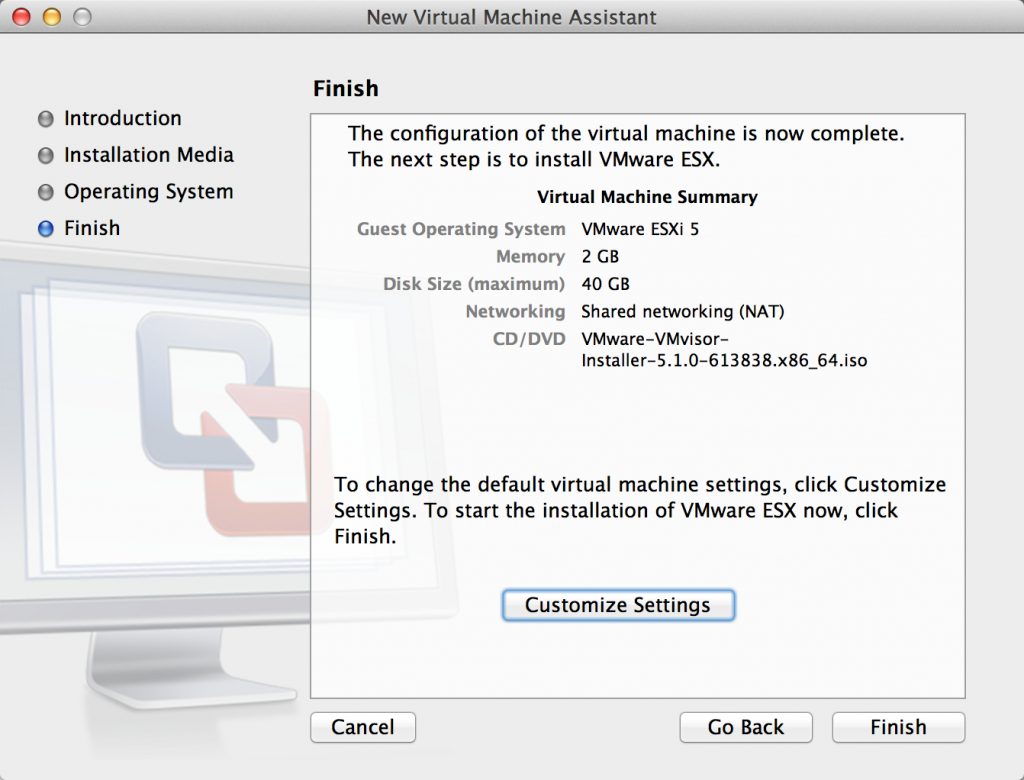Viewport: 1024px width, 780px height.
Task: Select the Finish step in sidebar
Action: pyautogui.click(x=92, y=228)
